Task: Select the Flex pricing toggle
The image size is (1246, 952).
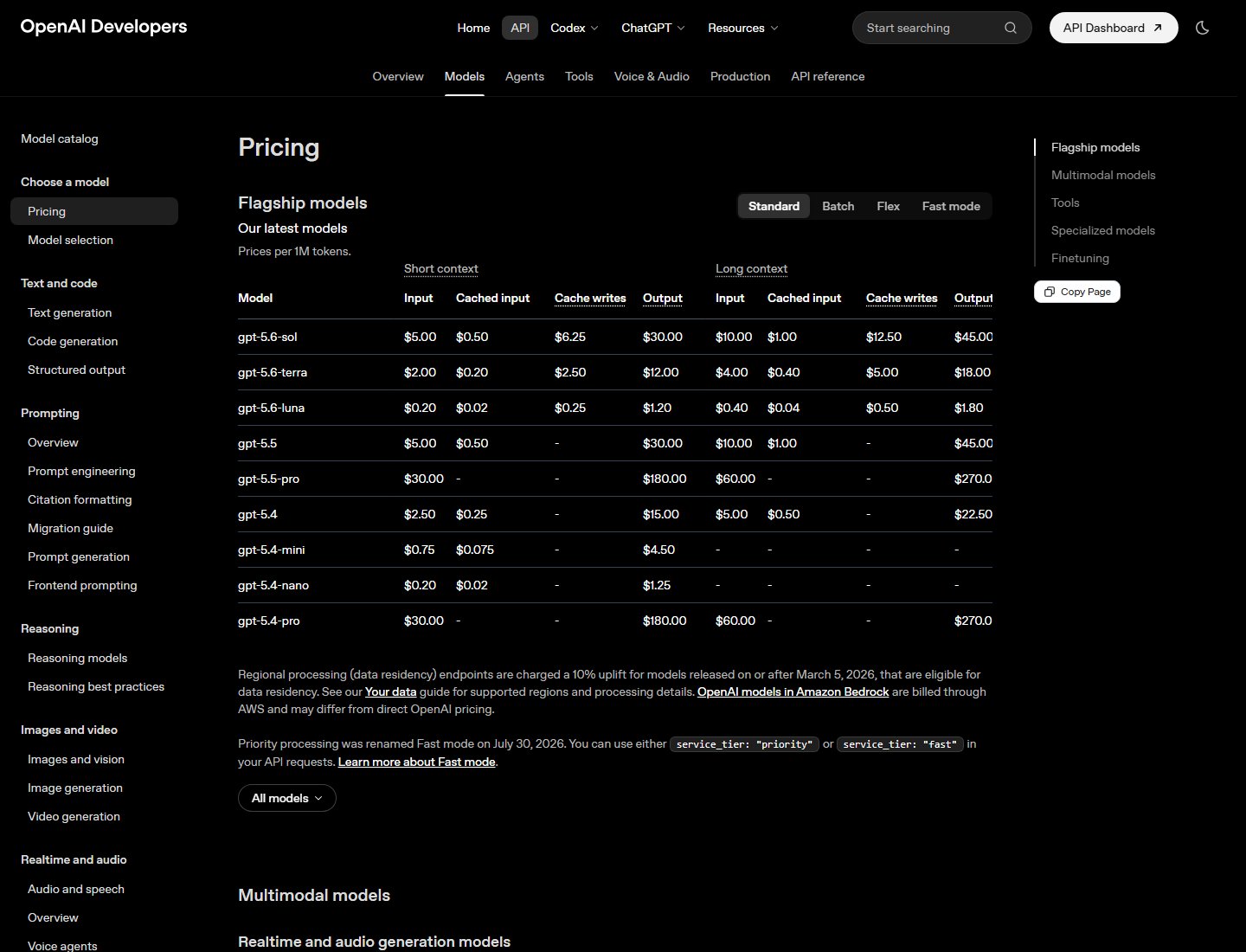Action: [x=889, y=206]
